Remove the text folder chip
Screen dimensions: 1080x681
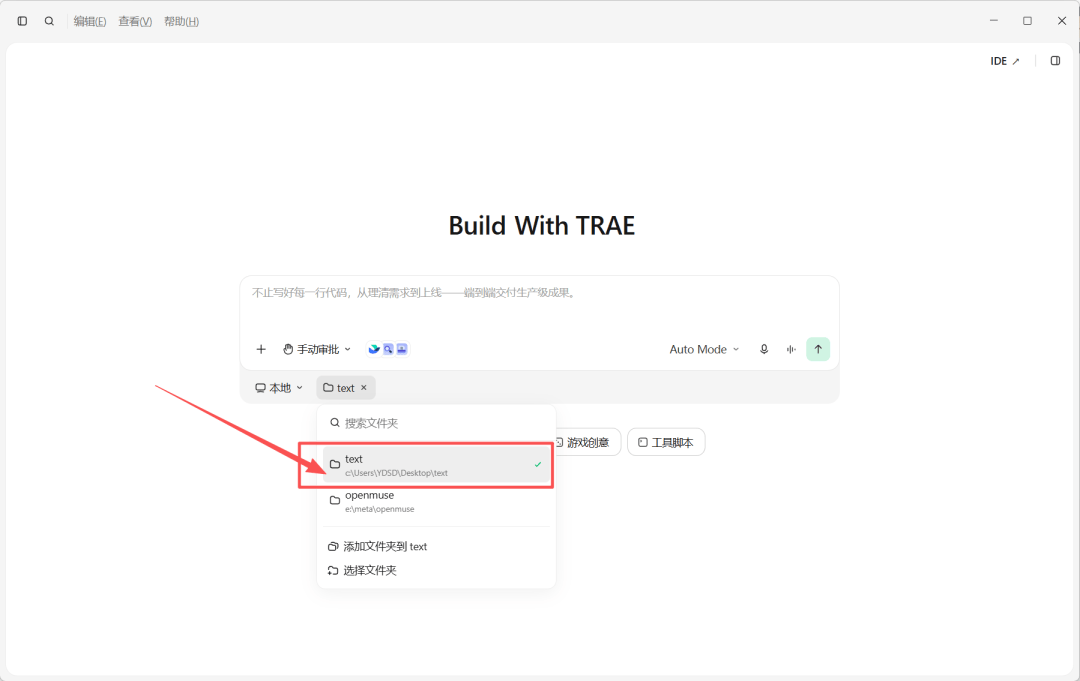[364, 388]
